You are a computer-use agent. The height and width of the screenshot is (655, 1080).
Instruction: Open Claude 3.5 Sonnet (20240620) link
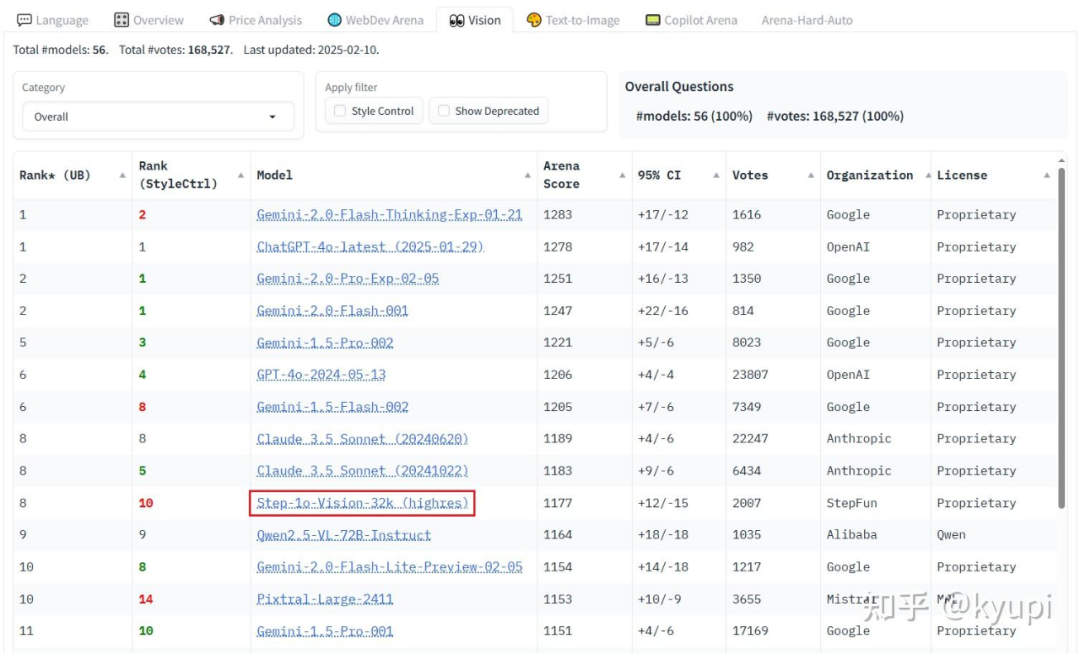pyautogui.click(x=362, y=439)
